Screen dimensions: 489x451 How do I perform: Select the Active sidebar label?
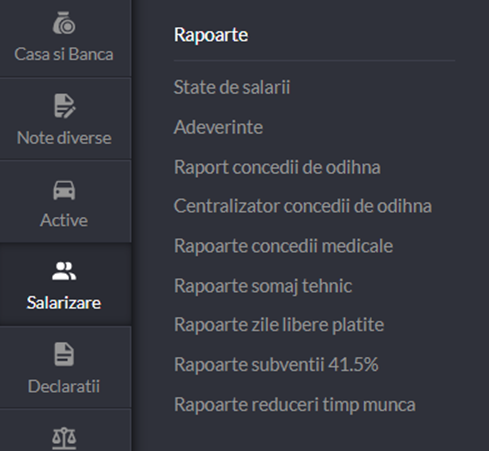click(64, 220)
